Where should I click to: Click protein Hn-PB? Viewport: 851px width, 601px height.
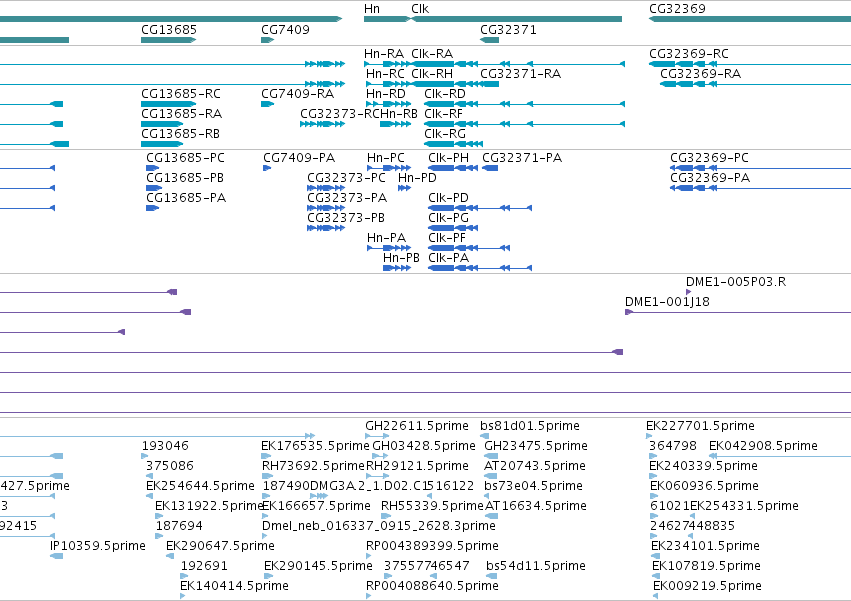(401, 258)
